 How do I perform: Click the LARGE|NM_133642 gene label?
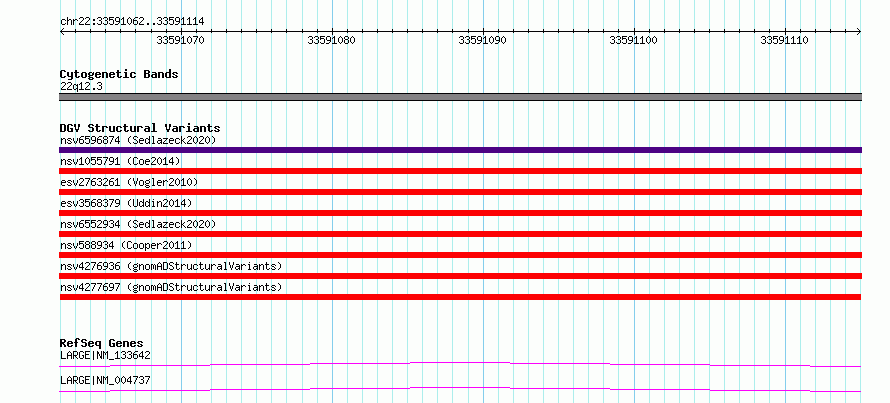[x=105, y=355]
